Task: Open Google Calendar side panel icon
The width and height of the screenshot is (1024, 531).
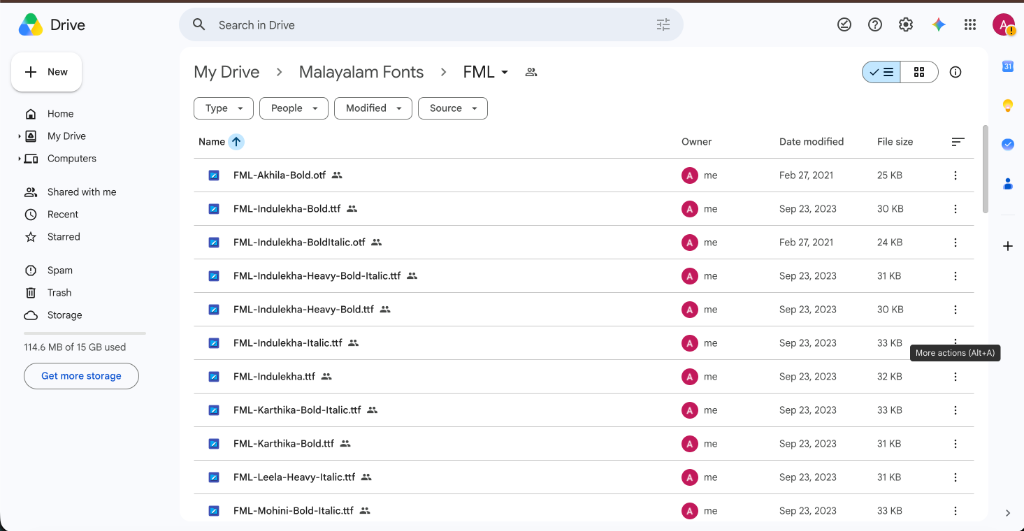Action: pos(1008,67)
